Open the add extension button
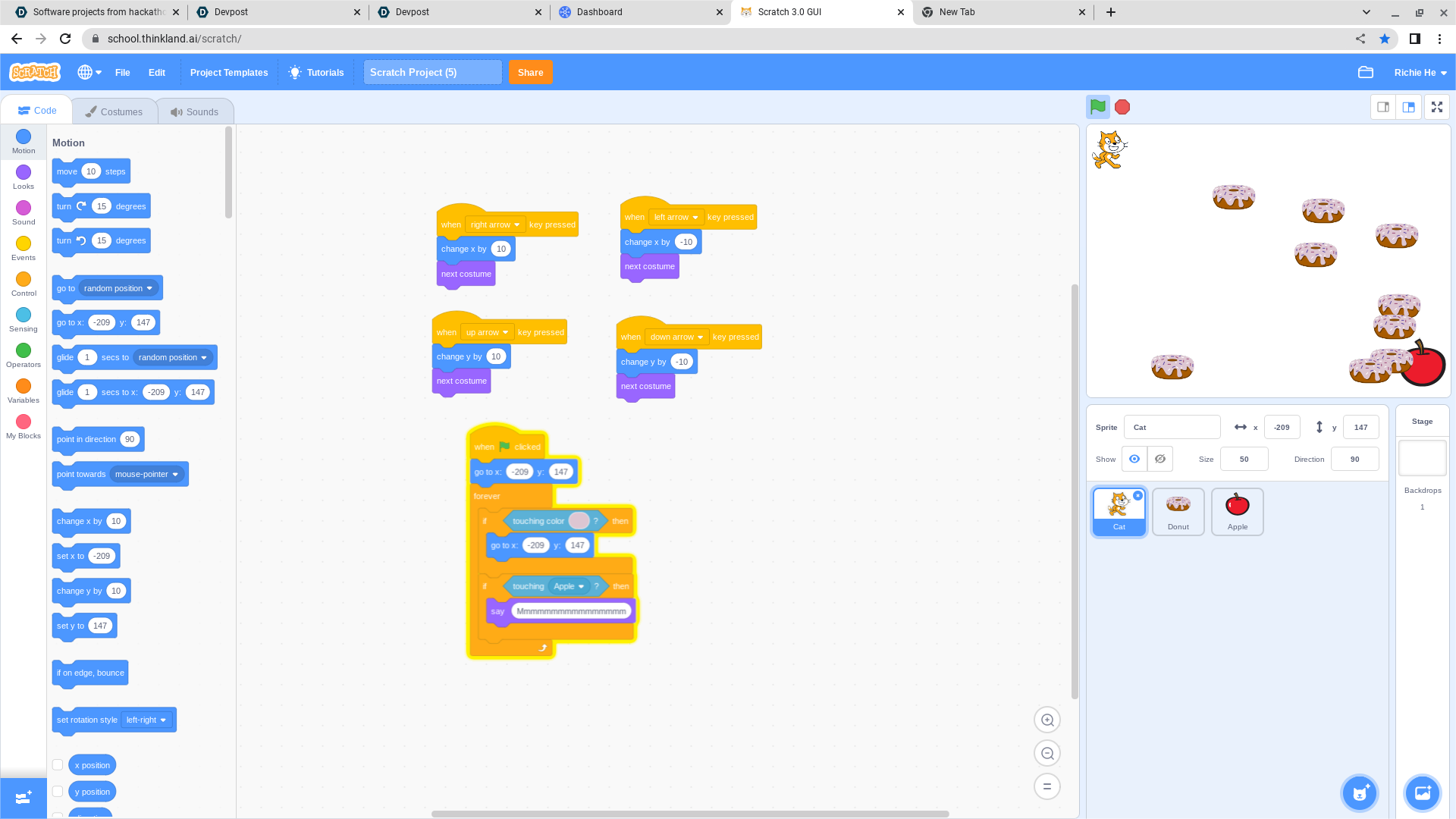The image size is (1456, 819). (x=24, y=797)
